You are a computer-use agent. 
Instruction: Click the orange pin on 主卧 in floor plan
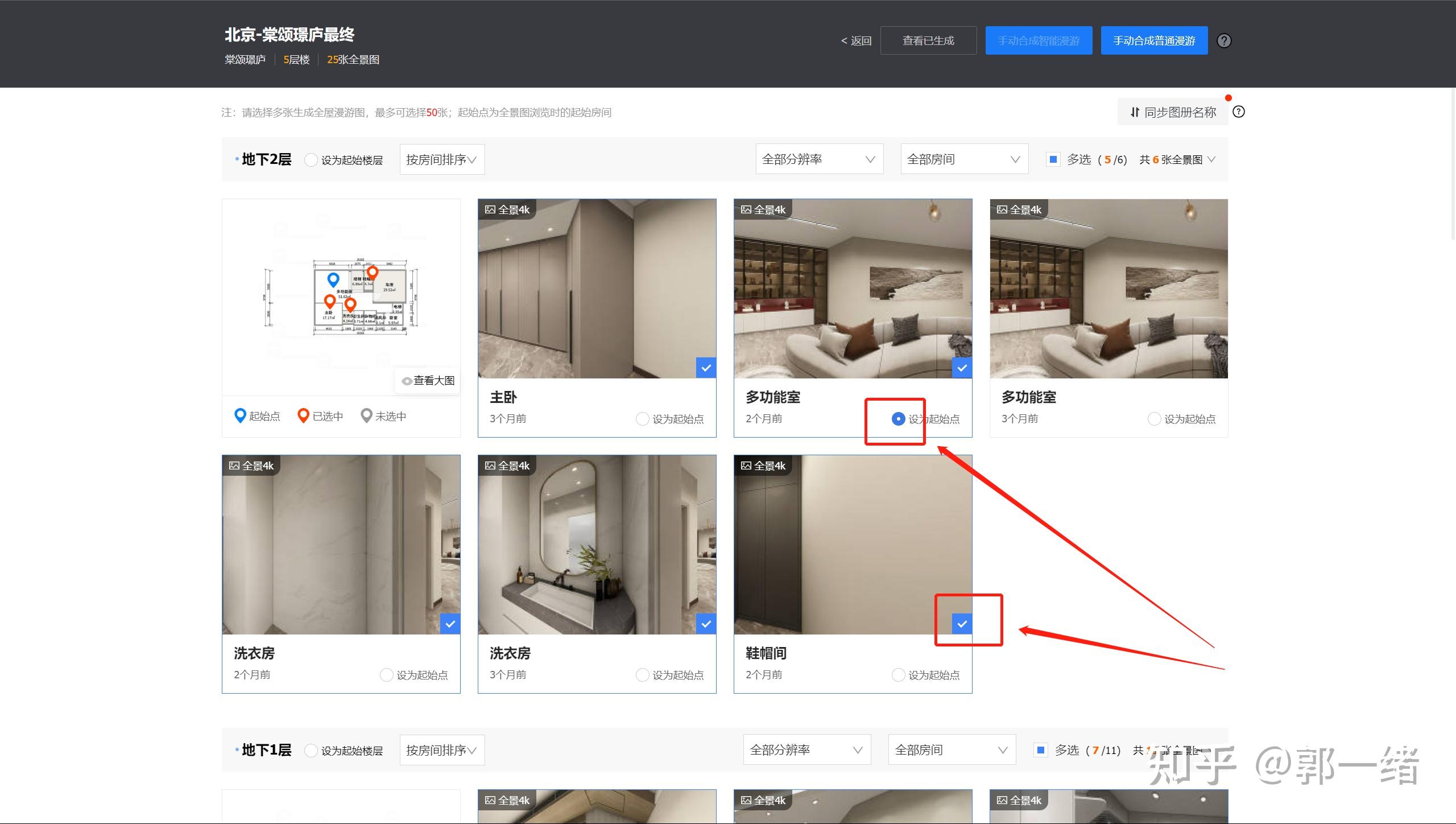pyautogui.click(x=329, y=301)
